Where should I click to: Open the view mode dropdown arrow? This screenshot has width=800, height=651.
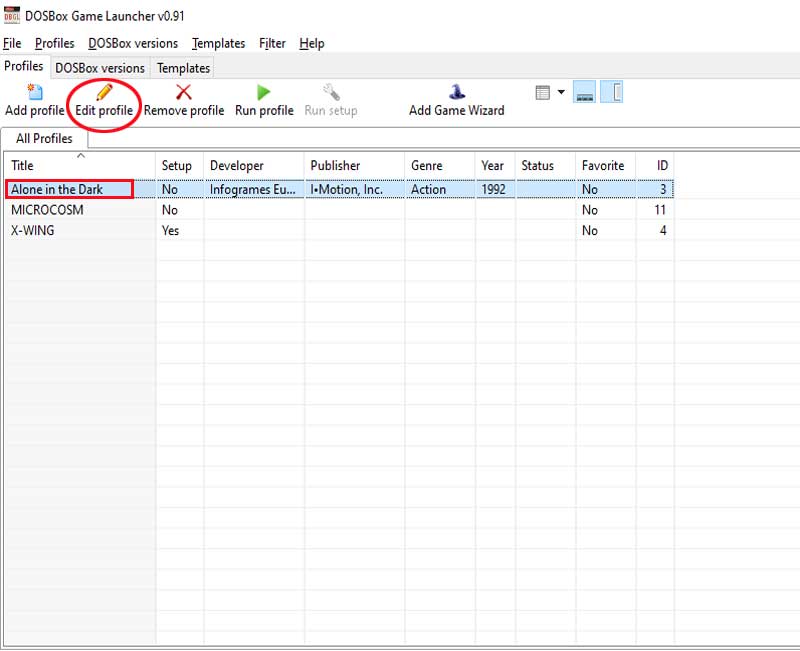(x=561, y=92)
